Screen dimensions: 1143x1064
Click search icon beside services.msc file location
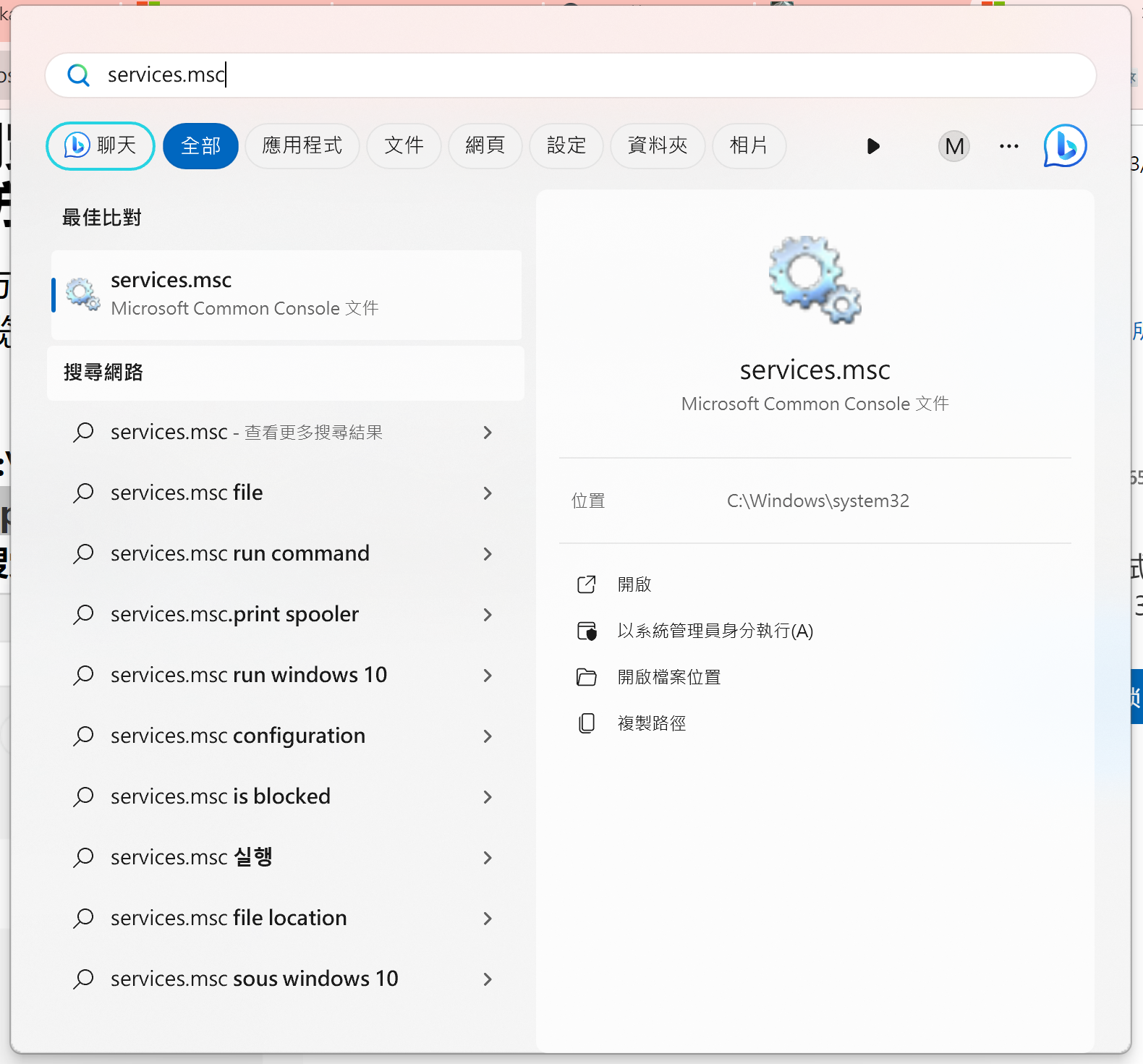click(84, 919)
